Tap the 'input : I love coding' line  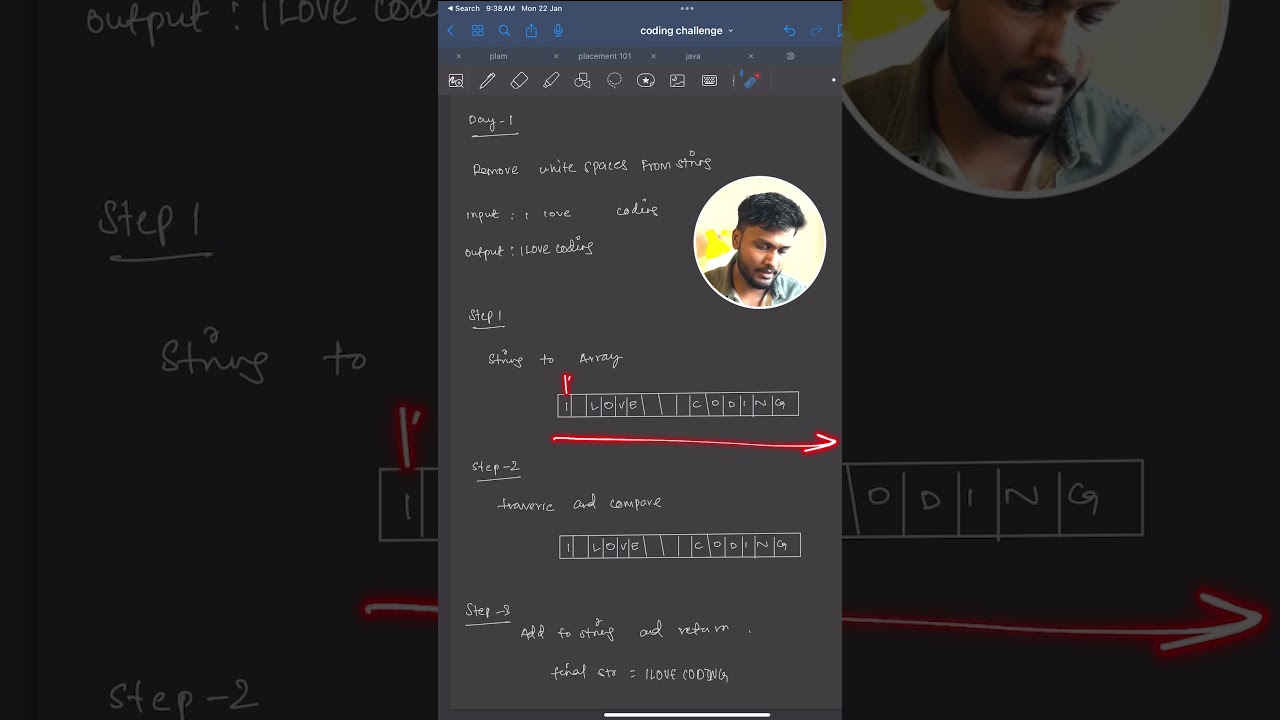point(562,211)
